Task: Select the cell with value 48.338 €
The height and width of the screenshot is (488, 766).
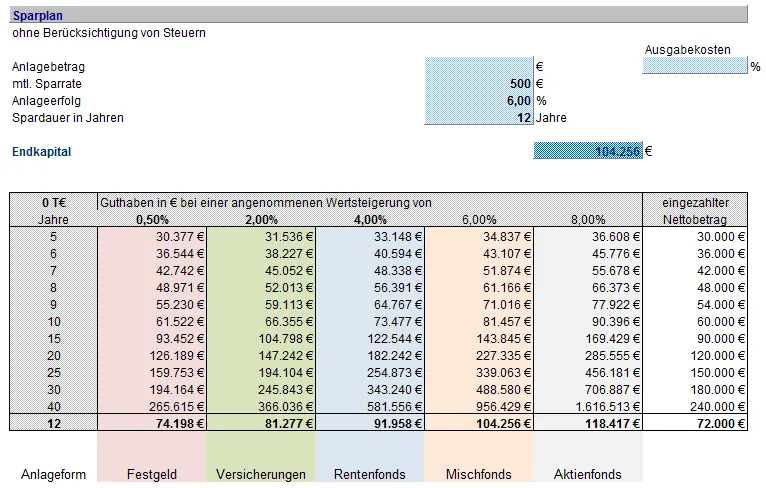Action: [370, 271]
